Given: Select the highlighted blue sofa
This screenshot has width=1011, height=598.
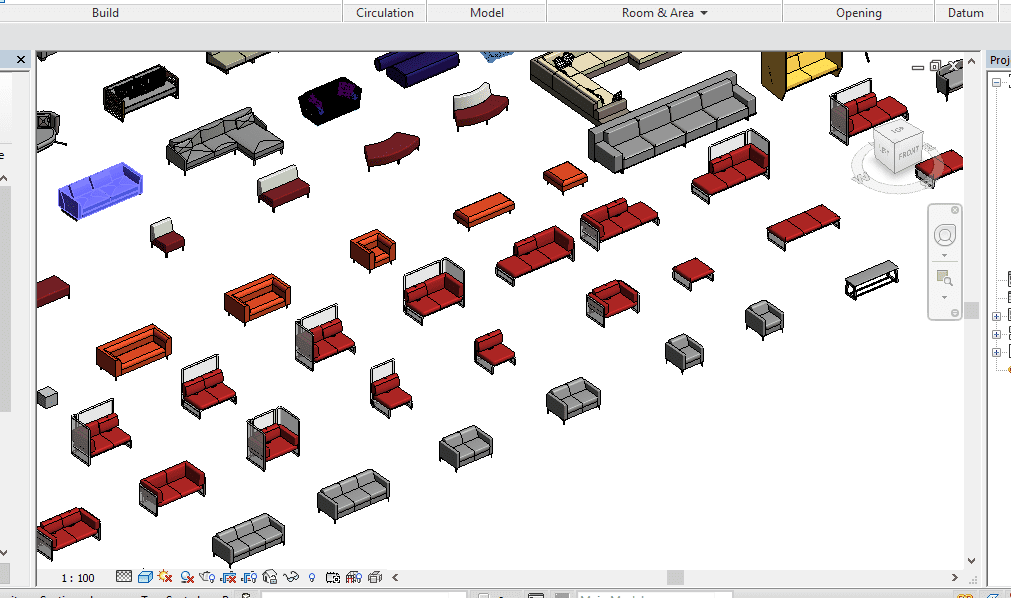Looking at the screenshot, I should [x=100, y=188].
